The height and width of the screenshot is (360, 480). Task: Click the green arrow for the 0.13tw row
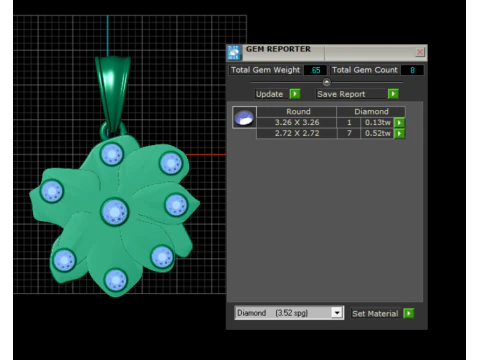pyautogui.click(x=399, y=123)
